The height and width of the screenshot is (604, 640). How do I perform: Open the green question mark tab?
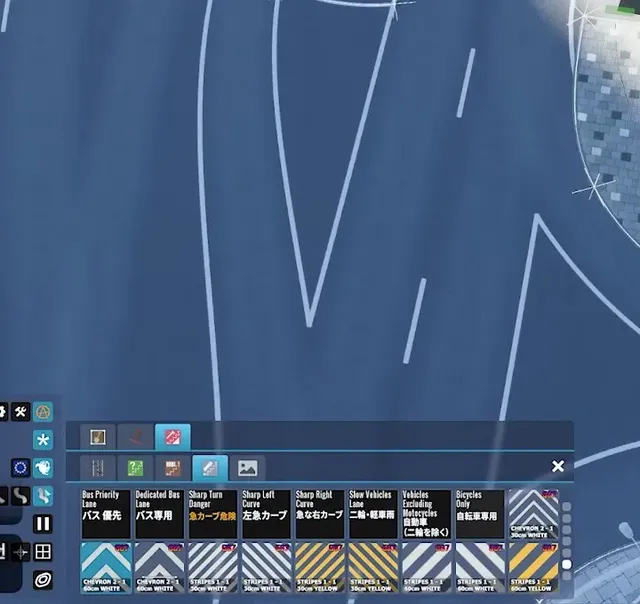135,468
